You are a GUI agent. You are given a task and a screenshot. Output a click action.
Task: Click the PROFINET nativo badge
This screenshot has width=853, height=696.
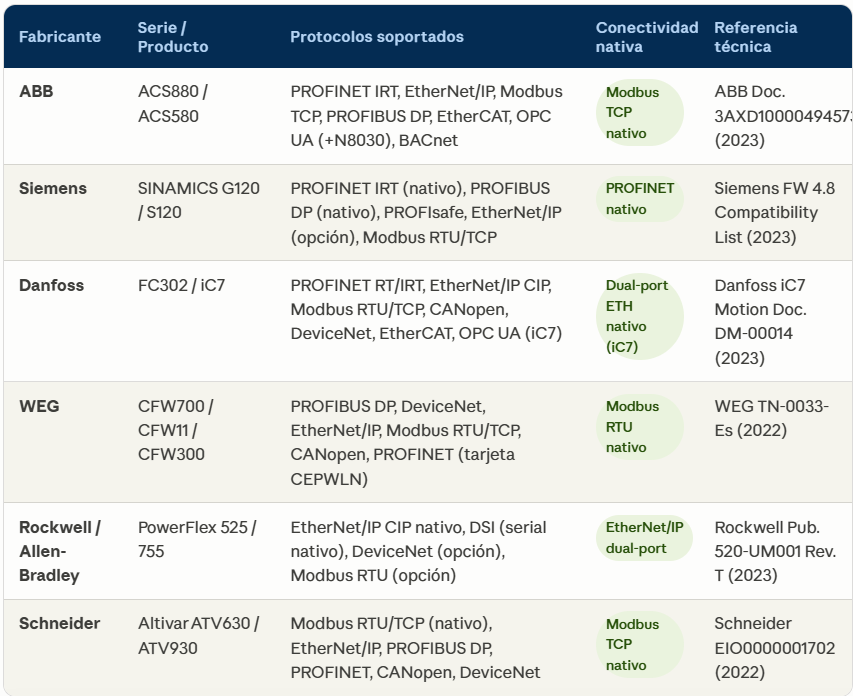coord(640,199)
